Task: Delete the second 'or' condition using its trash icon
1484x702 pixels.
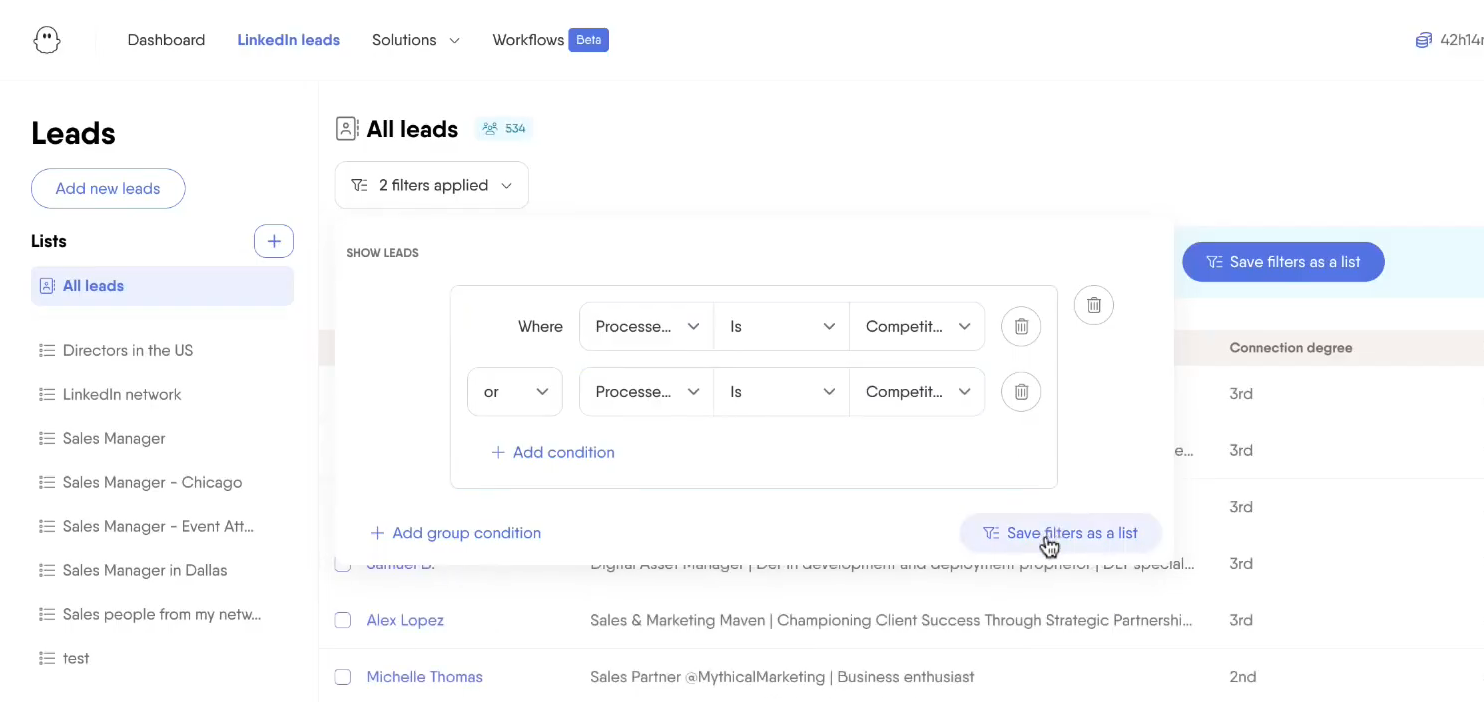Action: pyautogui.click(x=1021, y=391)
